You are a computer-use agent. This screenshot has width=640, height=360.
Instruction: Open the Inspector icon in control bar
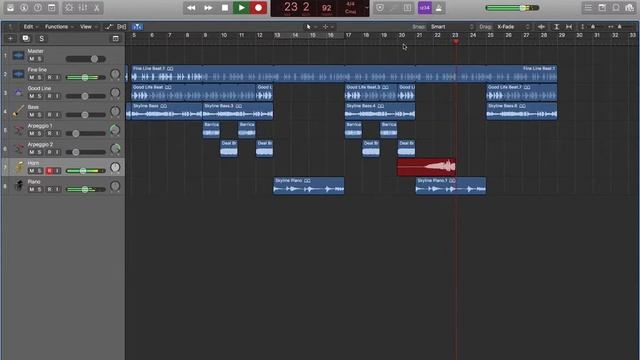(x=24, y=8)
